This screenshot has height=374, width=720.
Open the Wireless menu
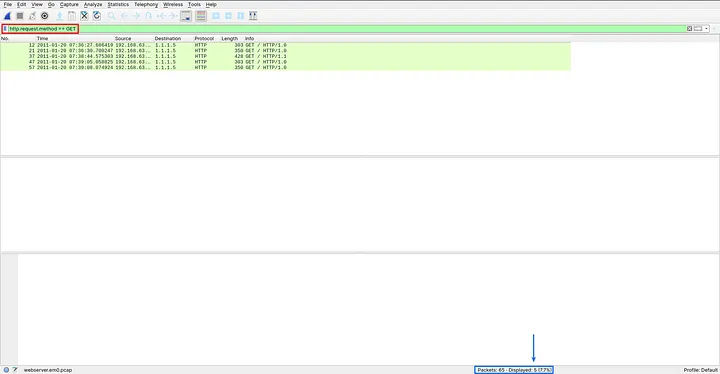173,5
